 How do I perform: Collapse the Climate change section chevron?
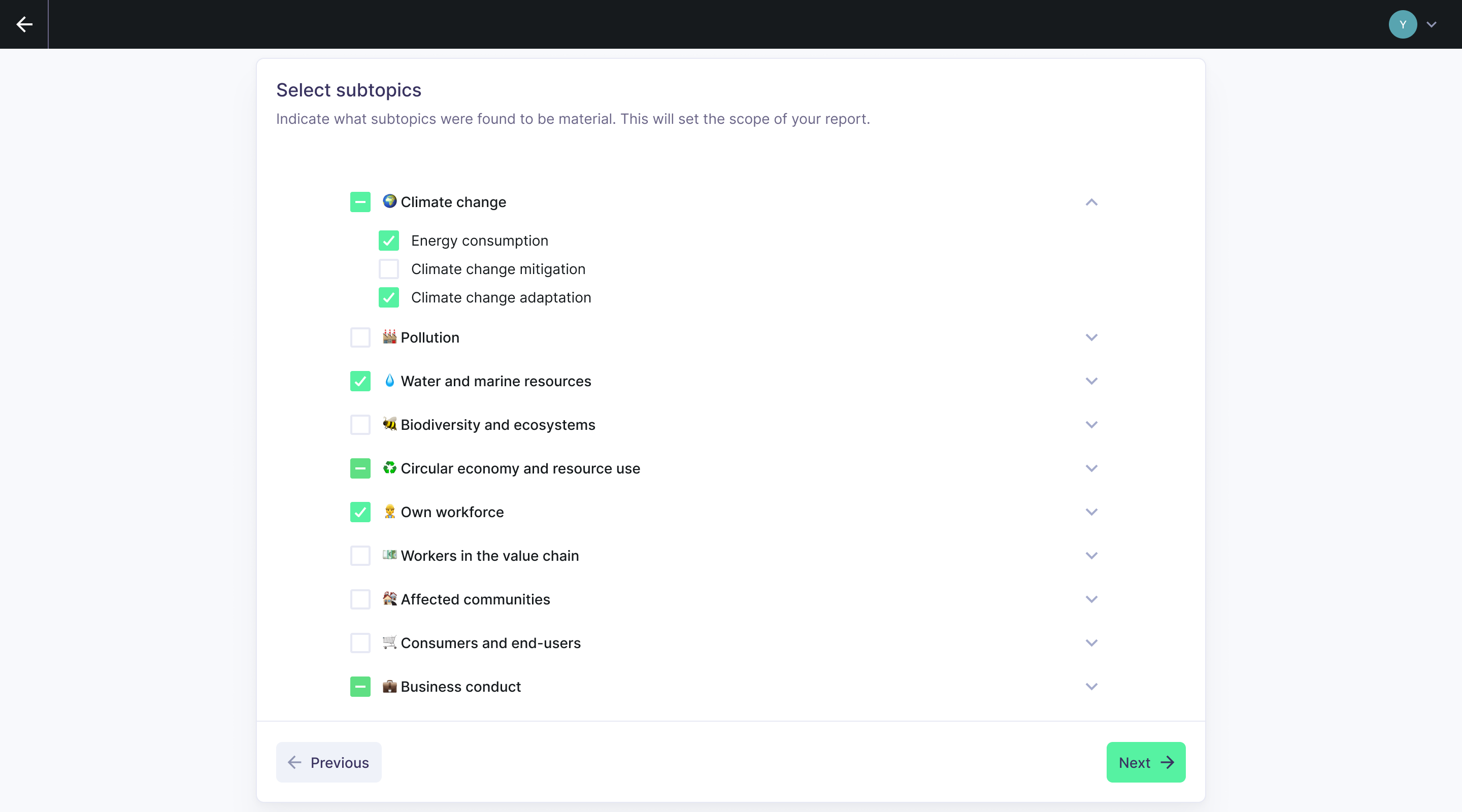point(1091,202)
